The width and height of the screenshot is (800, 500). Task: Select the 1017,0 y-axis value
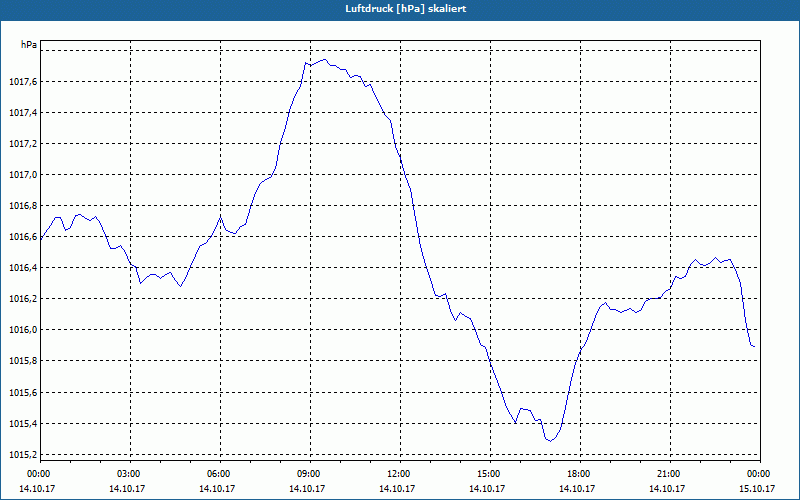[x=23, y=175]
